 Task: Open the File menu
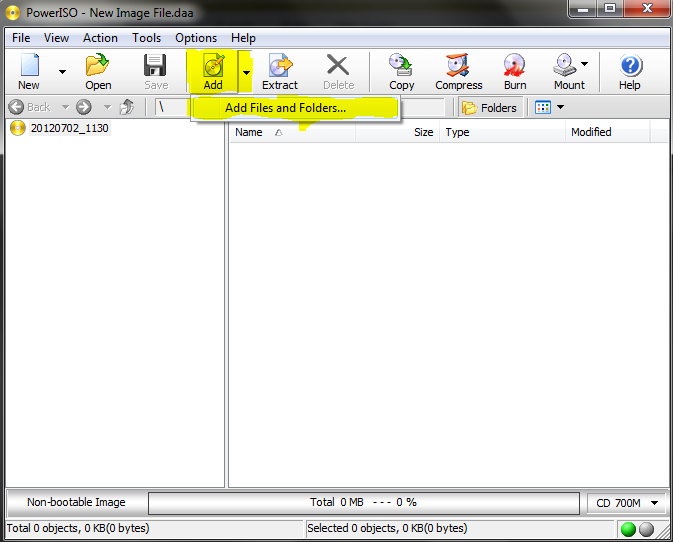[21, 38]
